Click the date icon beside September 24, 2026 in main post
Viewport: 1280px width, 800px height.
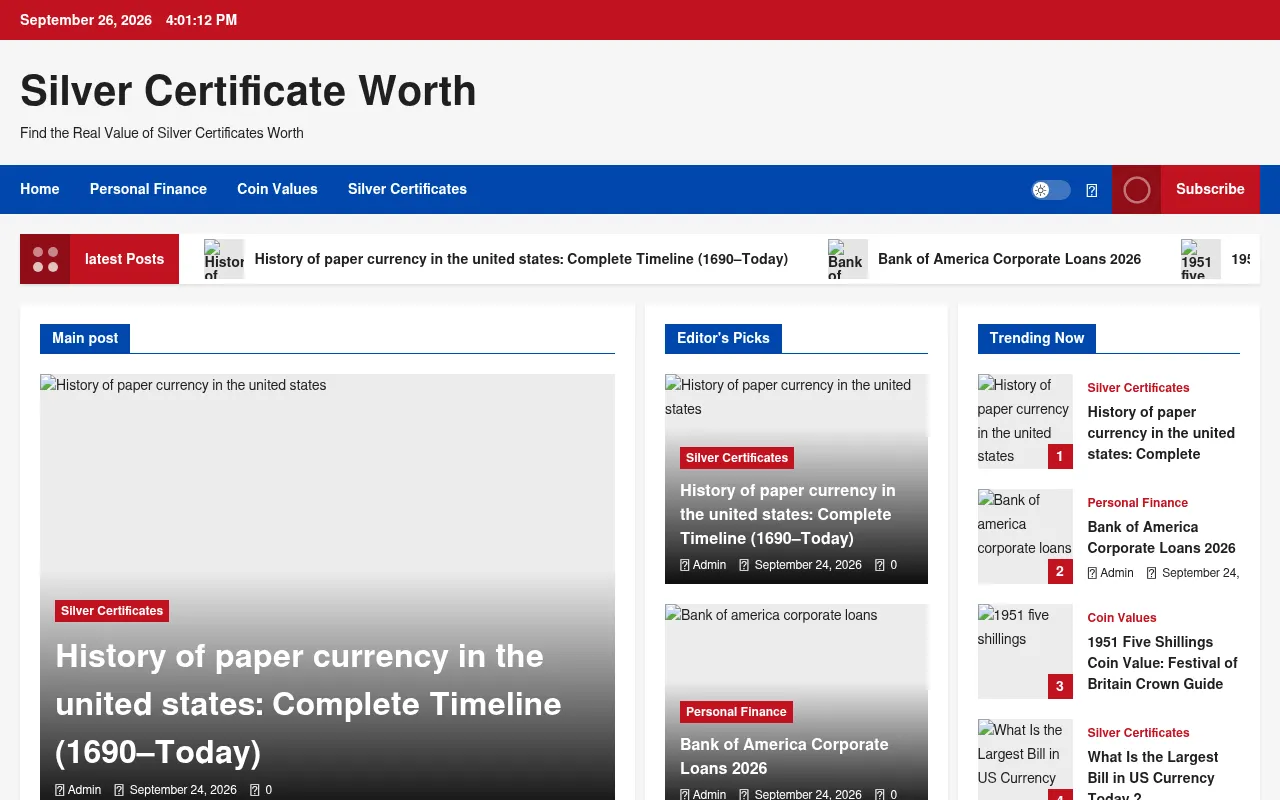point(119,790)
